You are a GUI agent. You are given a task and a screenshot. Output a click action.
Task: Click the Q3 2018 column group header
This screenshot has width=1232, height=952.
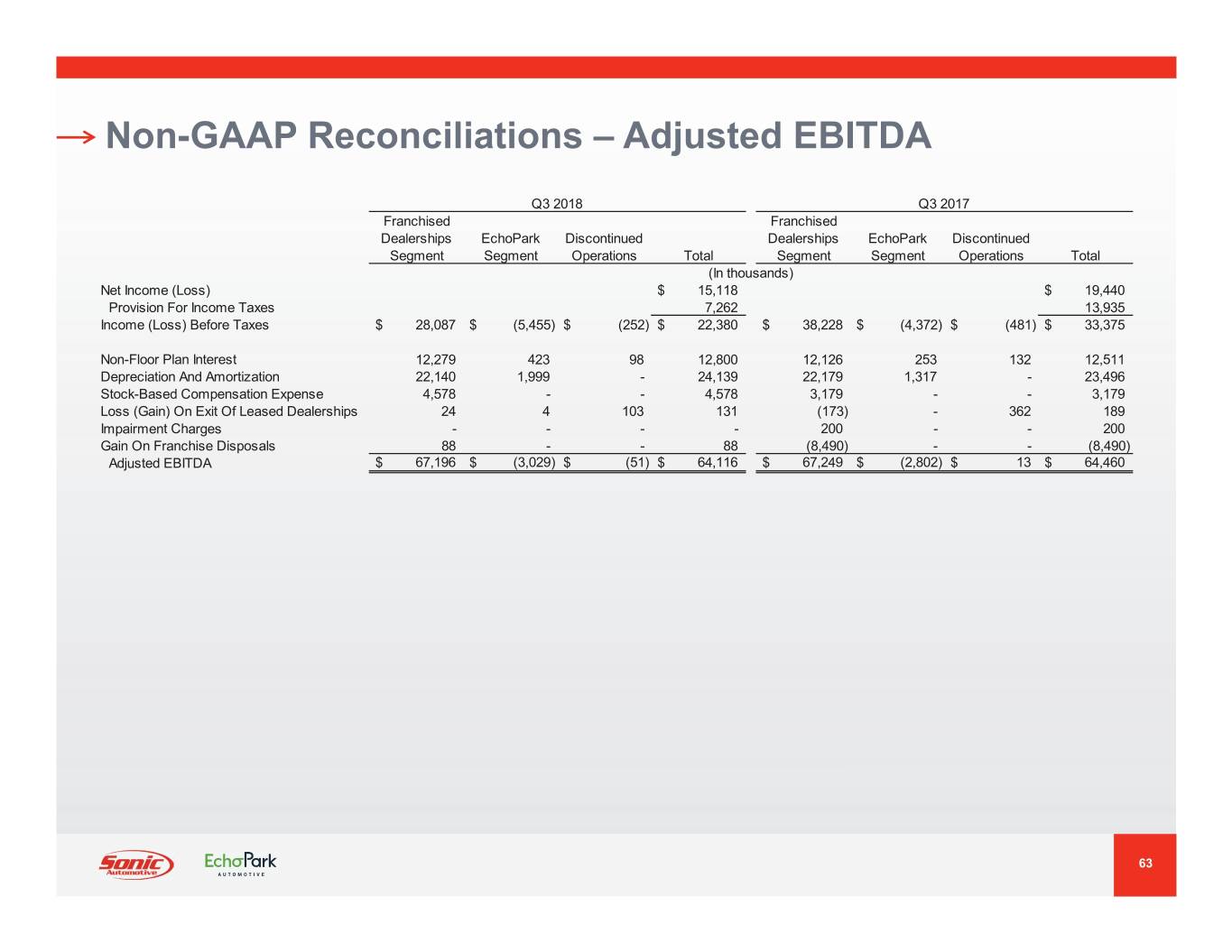pos(556,204)
